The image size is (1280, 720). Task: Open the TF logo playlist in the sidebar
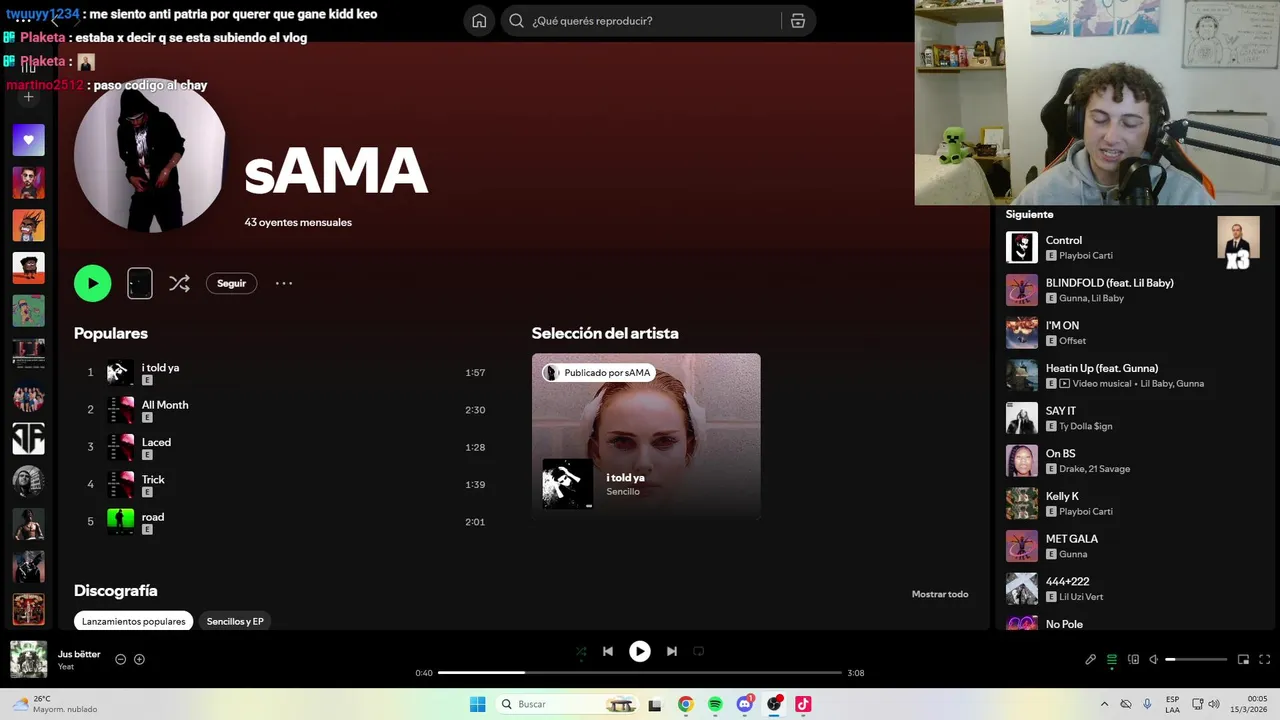pyautogui.click(x=28, y=438)
